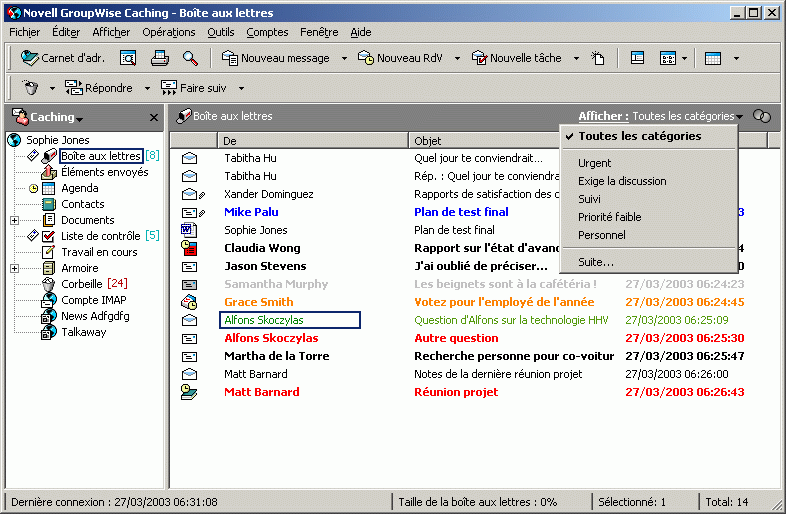Click the Afficher : Toutes les catégories dropdown
This screenshot has width=786, height=514.
[660, 116]
